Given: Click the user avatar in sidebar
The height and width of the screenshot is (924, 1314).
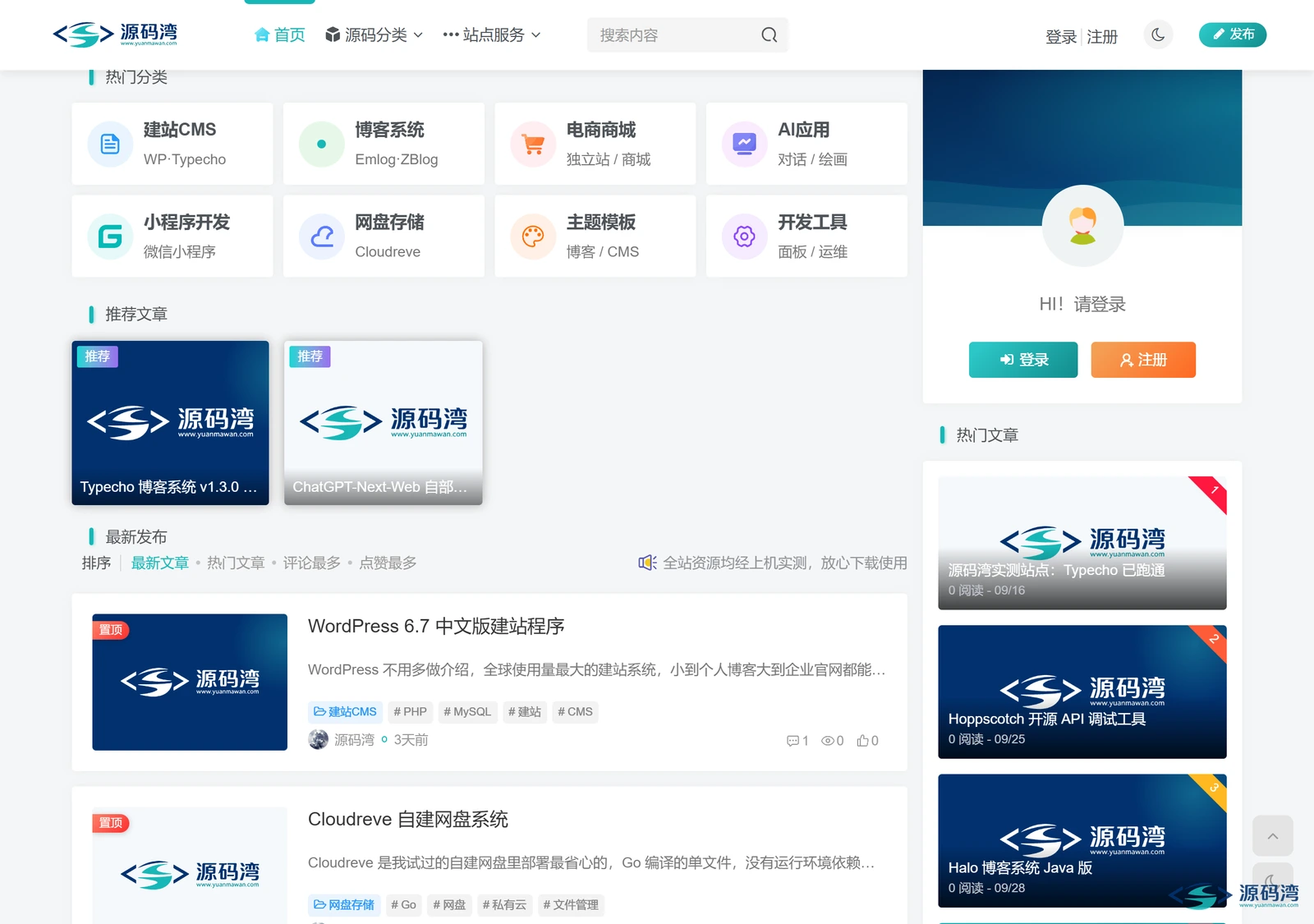Looking at the screenshot, I should click(x=1082, y=226).
